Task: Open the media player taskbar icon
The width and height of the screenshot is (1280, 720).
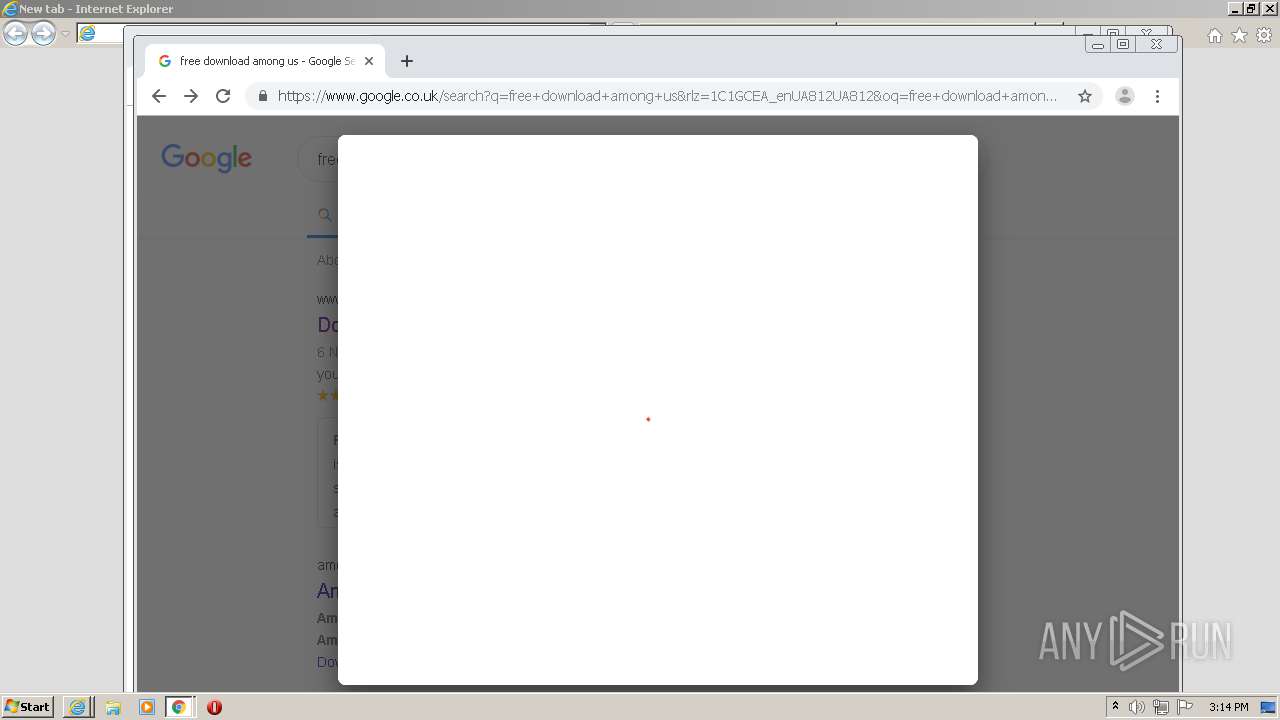Action: [147, 707]
